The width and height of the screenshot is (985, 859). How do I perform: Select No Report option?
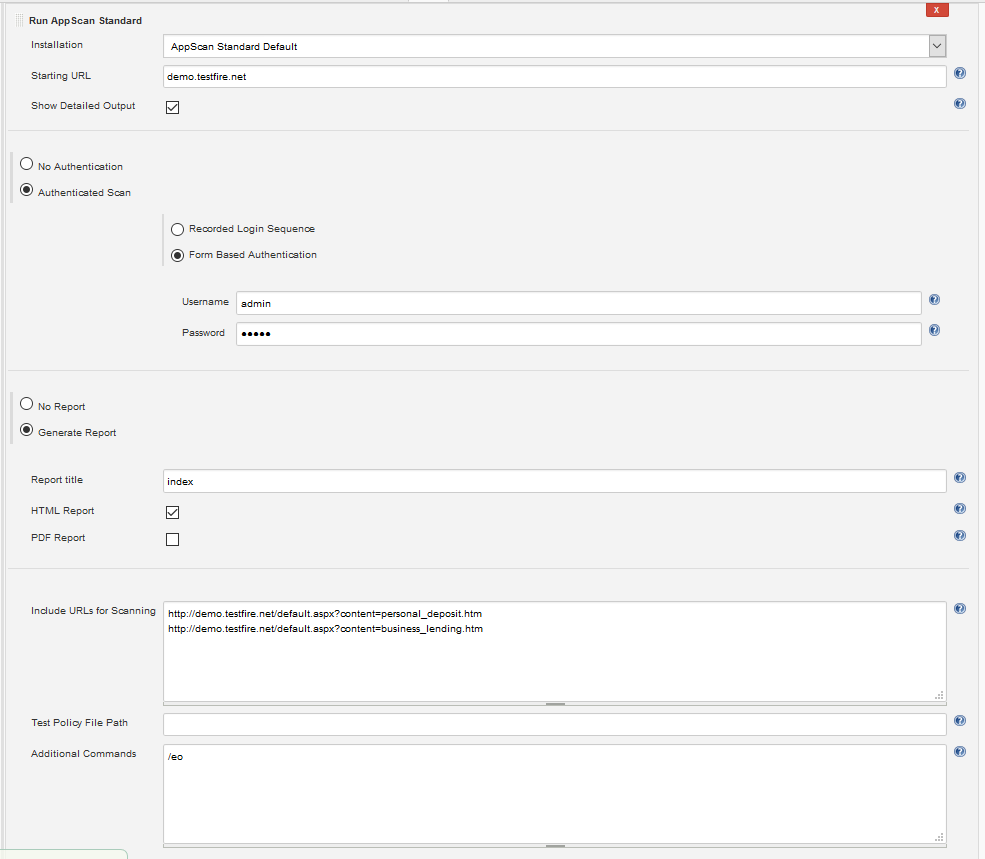26,404
